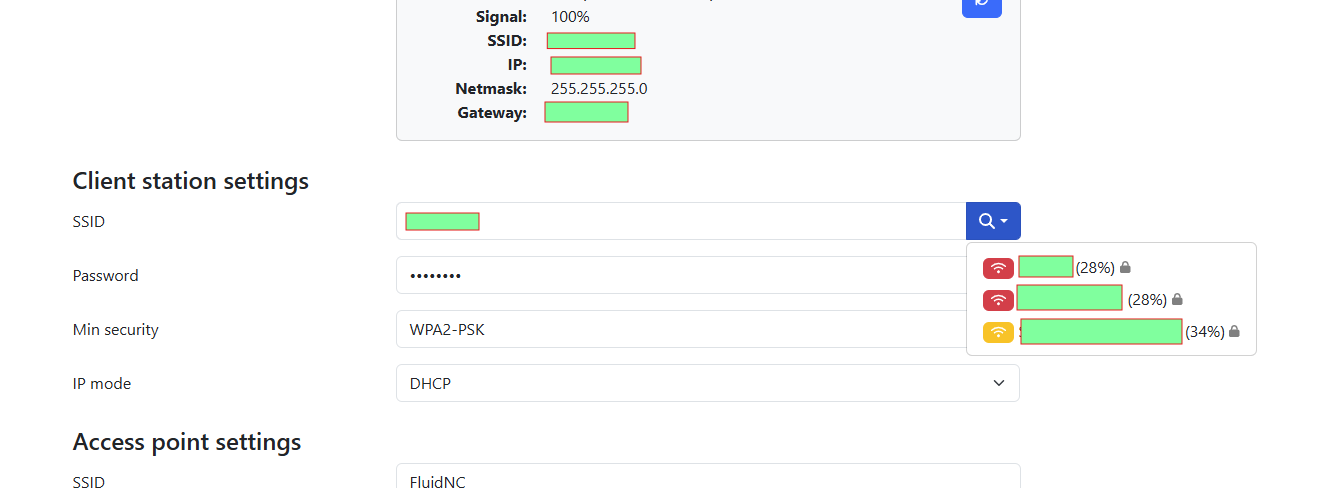1317x488 pixels.
Task: Click the blue refresh status icon button
Action: (x=981, y=4)
